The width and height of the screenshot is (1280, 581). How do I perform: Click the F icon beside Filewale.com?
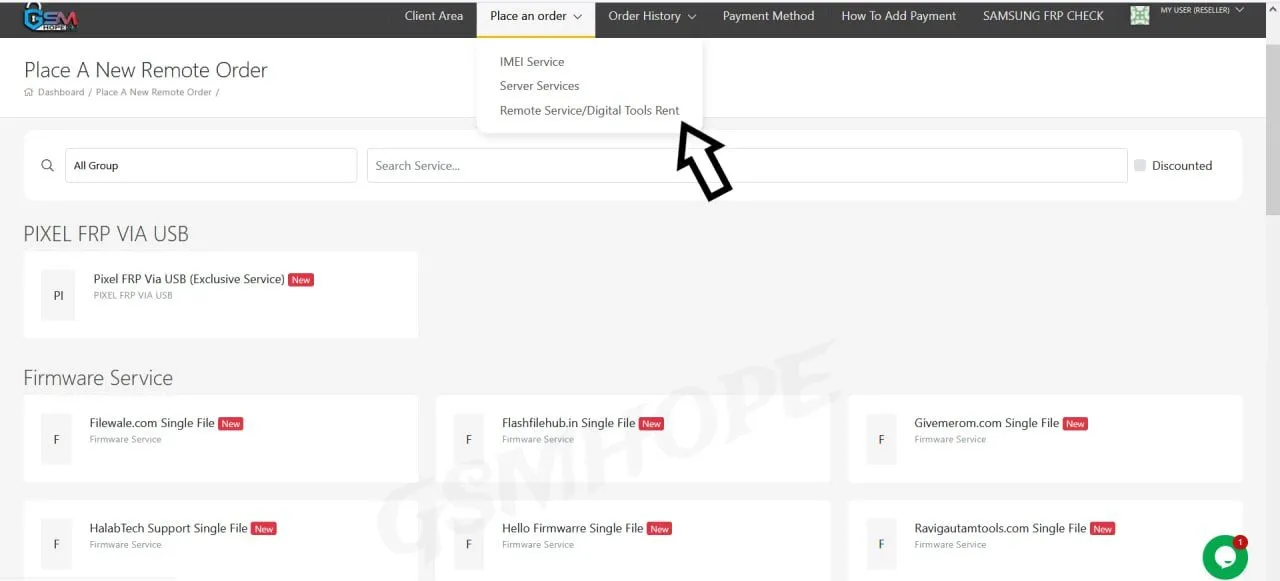57,439
